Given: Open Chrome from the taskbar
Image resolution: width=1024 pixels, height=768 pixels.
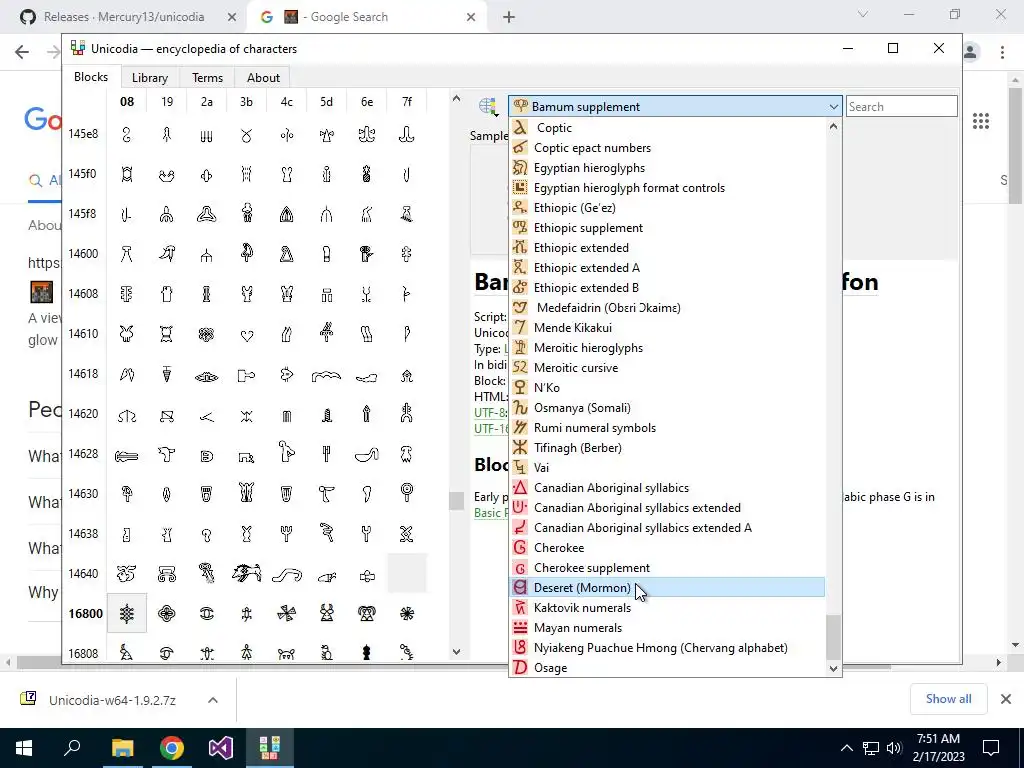Looking at the screenshot, I should click(172, 748).
